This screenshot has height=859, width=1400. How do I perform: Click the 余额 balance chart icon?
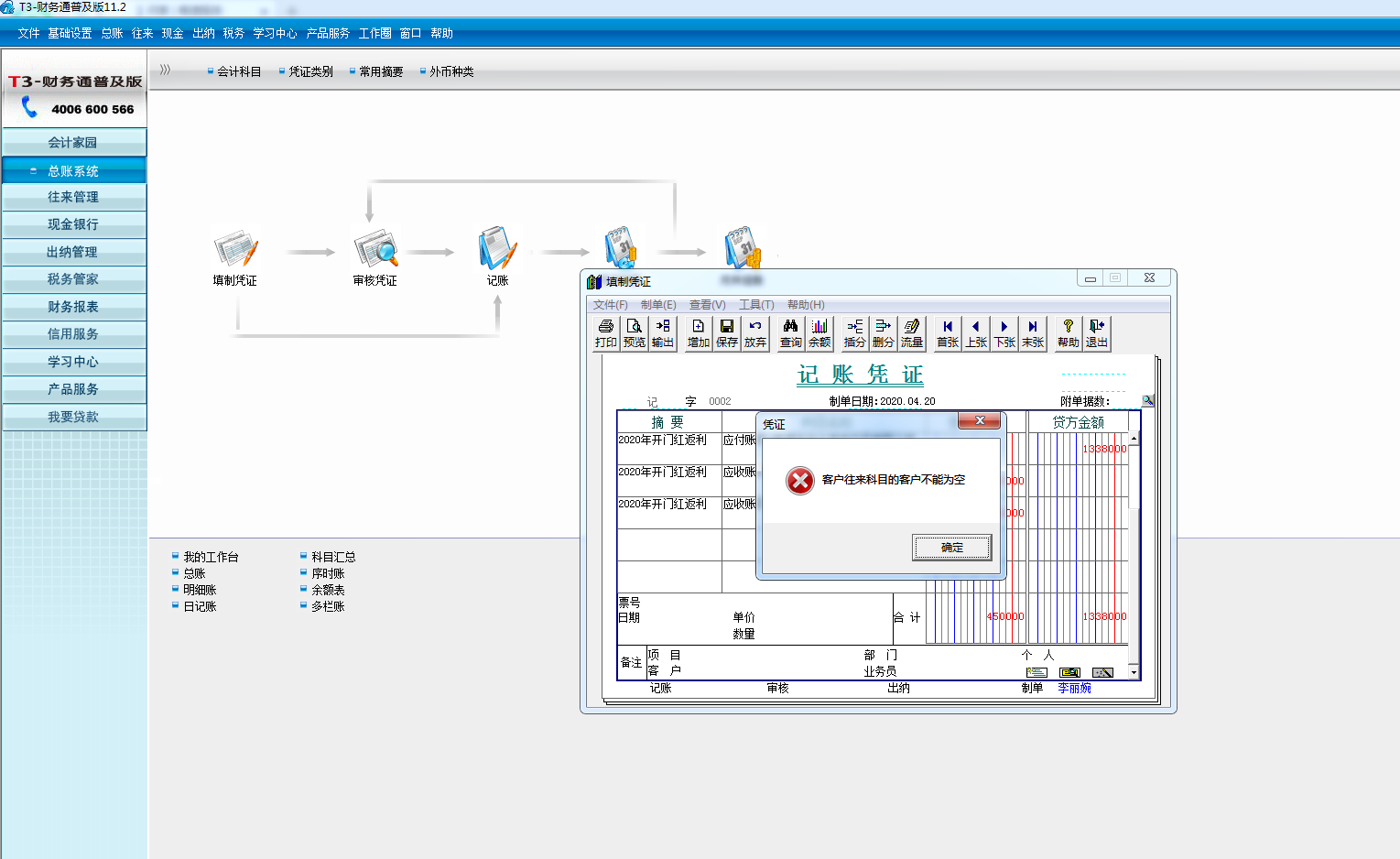(819, 333)
